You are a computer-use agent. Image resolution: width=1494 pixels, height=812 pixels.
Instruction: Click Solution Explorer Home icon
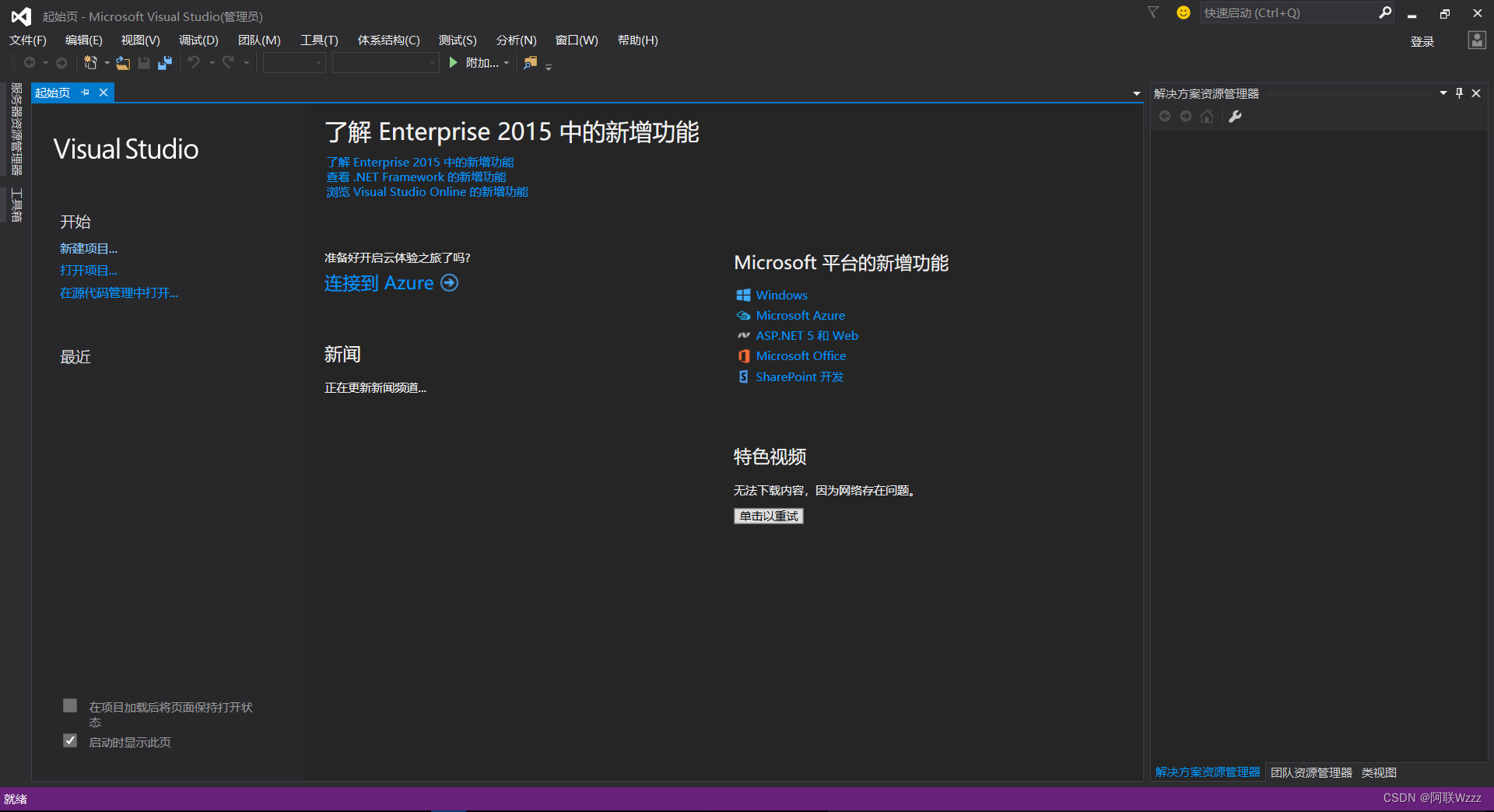tap(1207, 117)
